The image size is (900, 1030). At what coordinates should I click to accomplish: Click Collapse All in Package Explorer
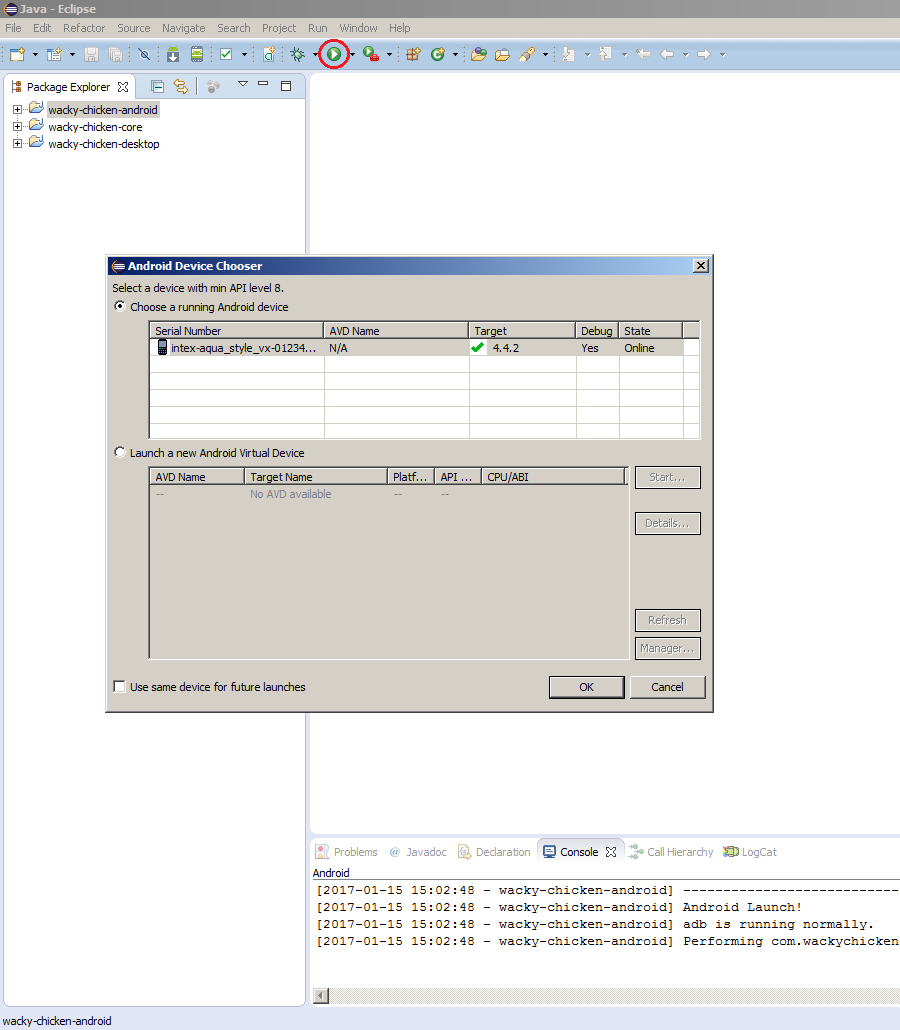[157, 87]
